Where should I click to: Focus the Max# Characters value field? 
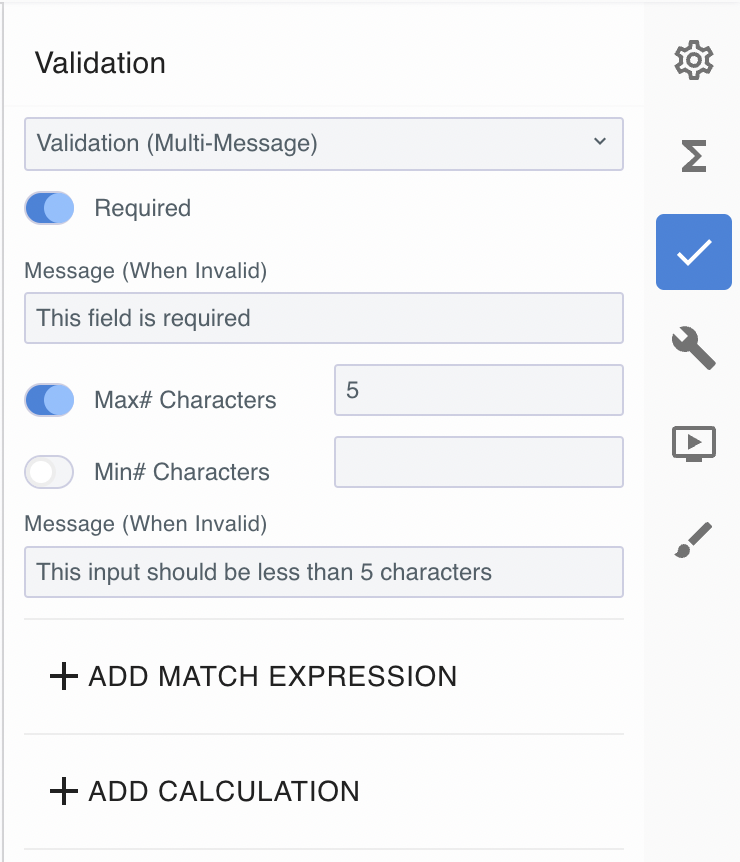(x=478, y=390)
